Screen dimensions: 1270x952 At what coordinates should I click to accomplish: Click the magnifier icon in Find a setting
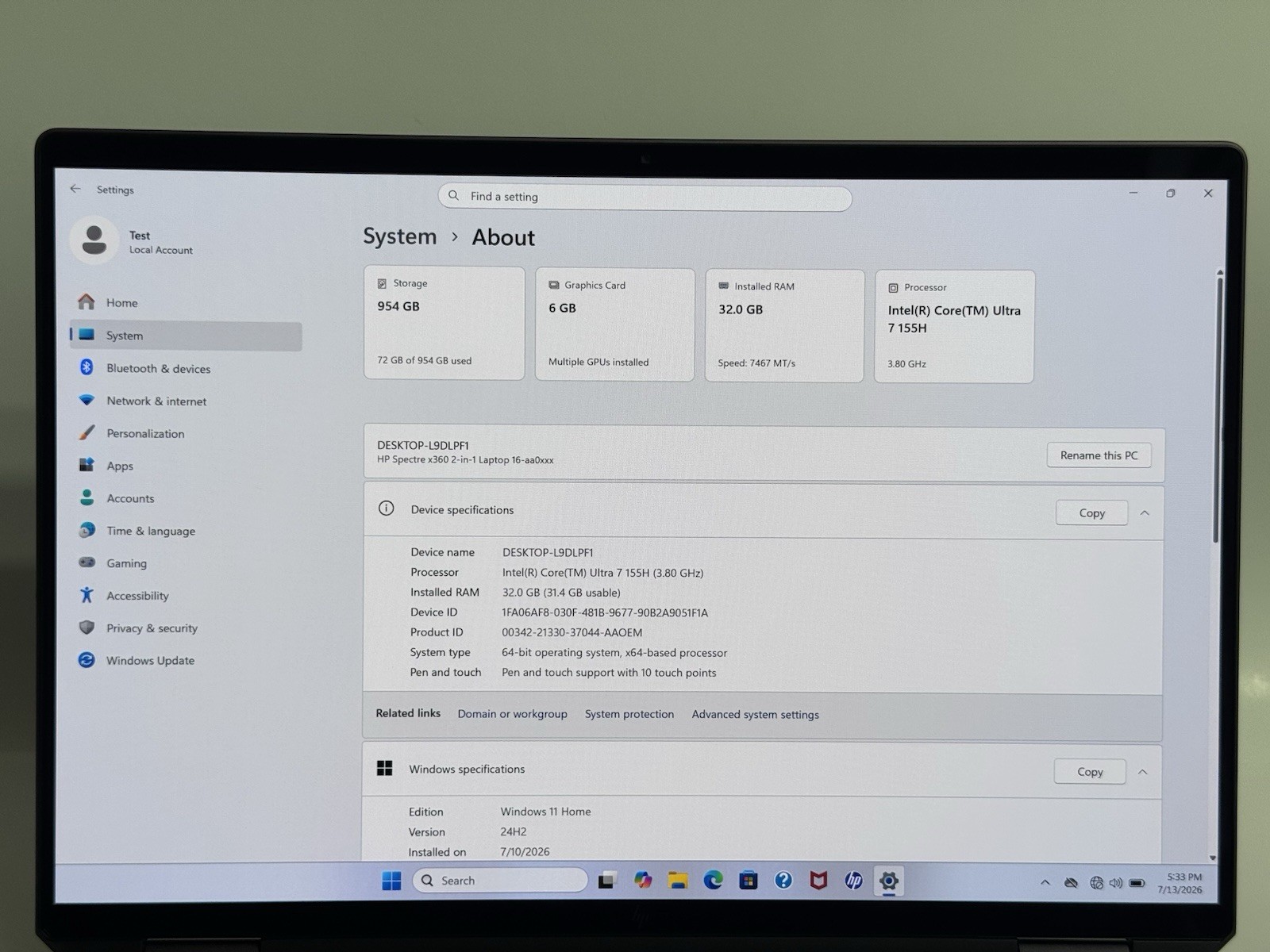[x=453, y=195]
